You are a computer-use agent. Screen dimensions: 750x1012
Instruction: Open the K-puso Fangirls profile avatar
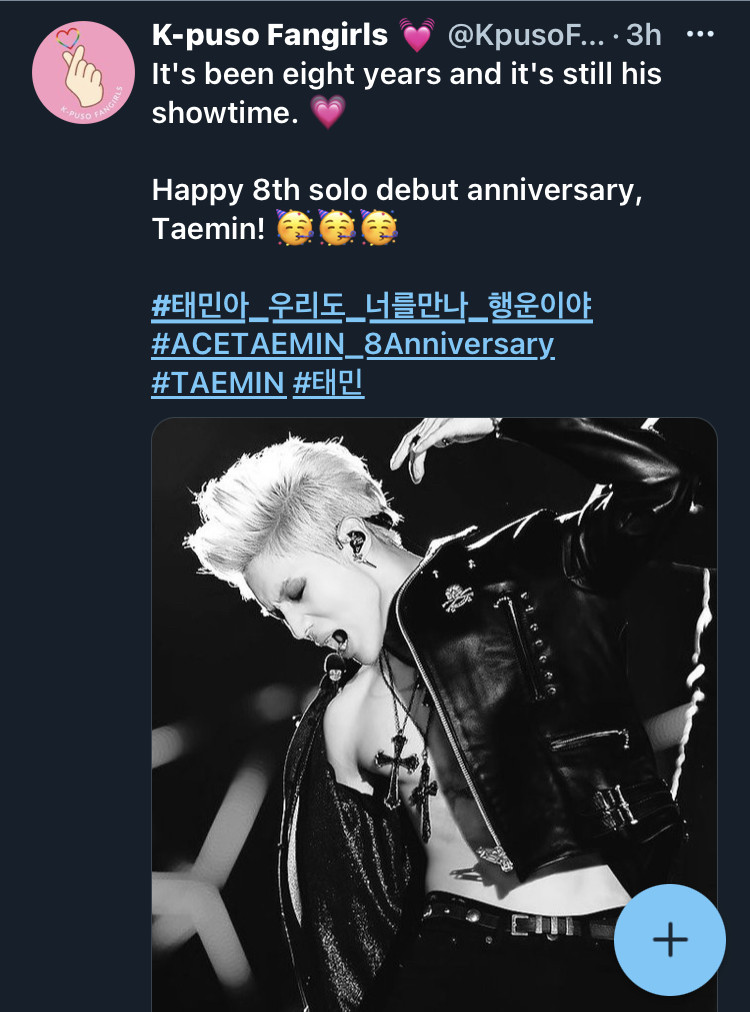(x=83, y=72)
